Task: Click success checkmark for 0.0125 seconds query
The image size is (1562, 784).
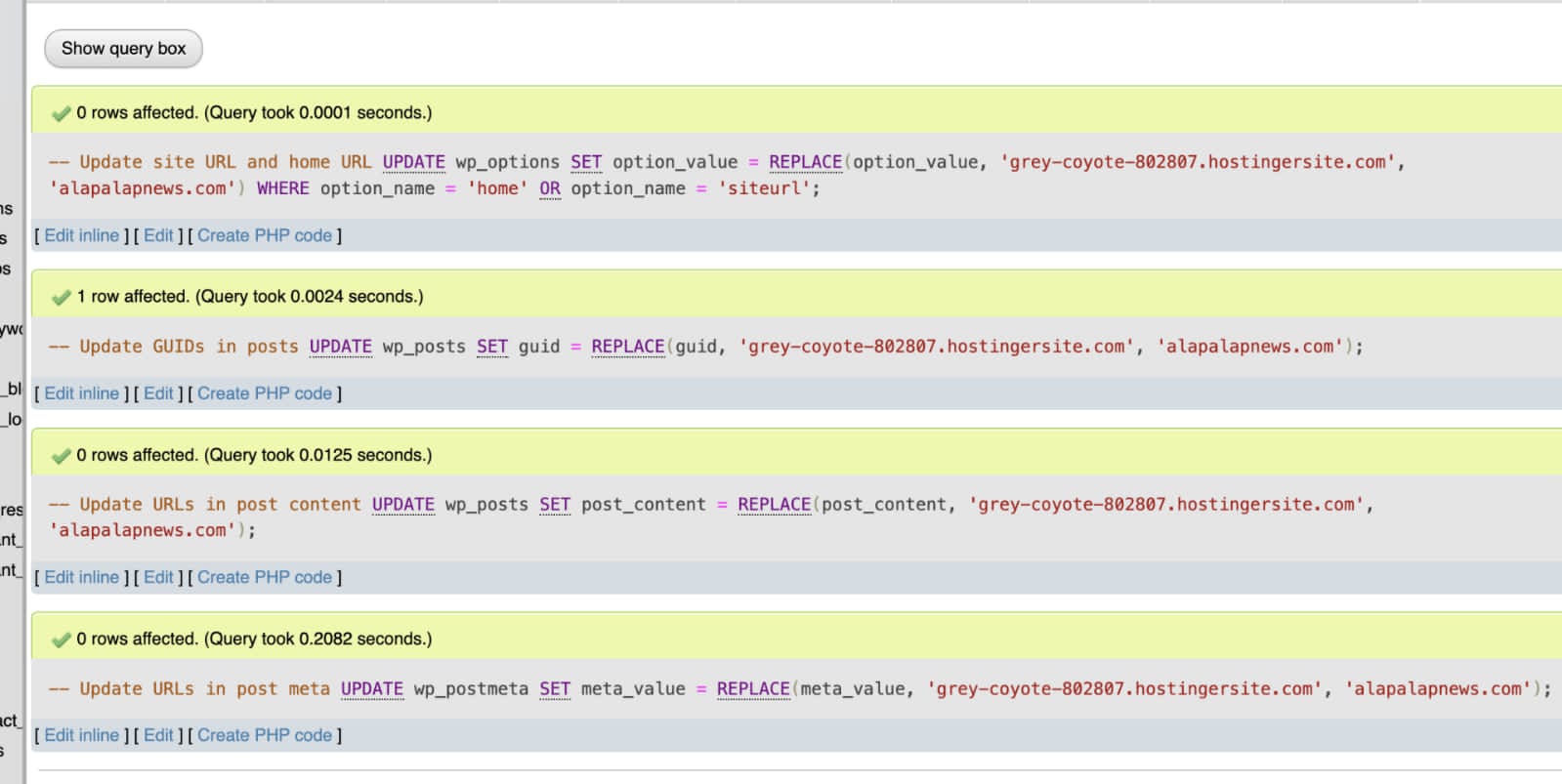Action: [62, 456]
